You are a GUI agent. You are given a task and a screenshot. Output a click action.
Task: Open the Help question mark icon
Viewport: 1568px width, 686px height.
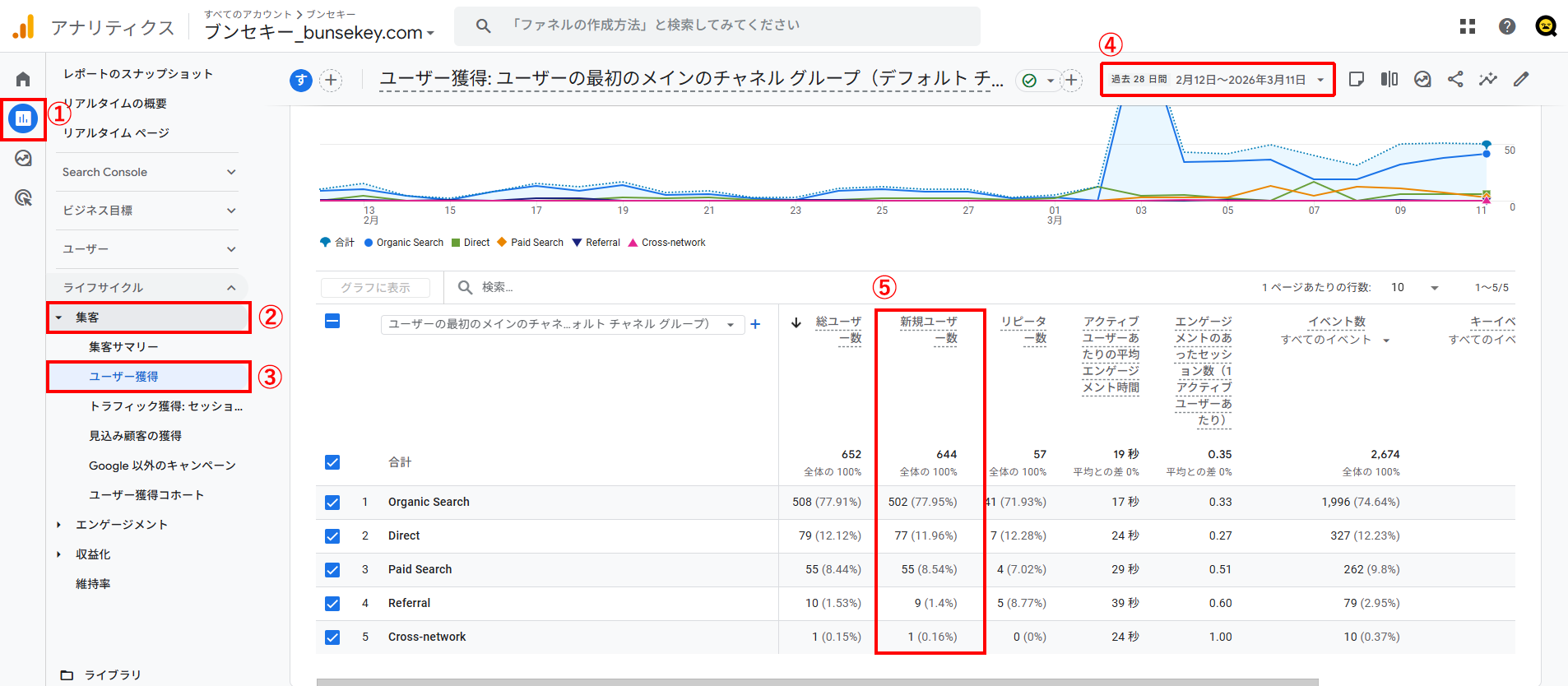tap(1507, 26)
